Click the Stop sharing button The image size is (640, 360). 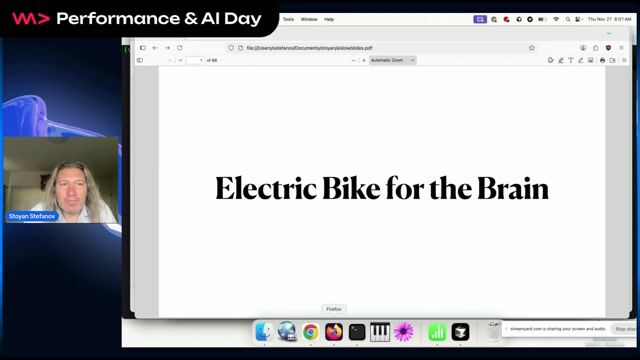[624, 329]
